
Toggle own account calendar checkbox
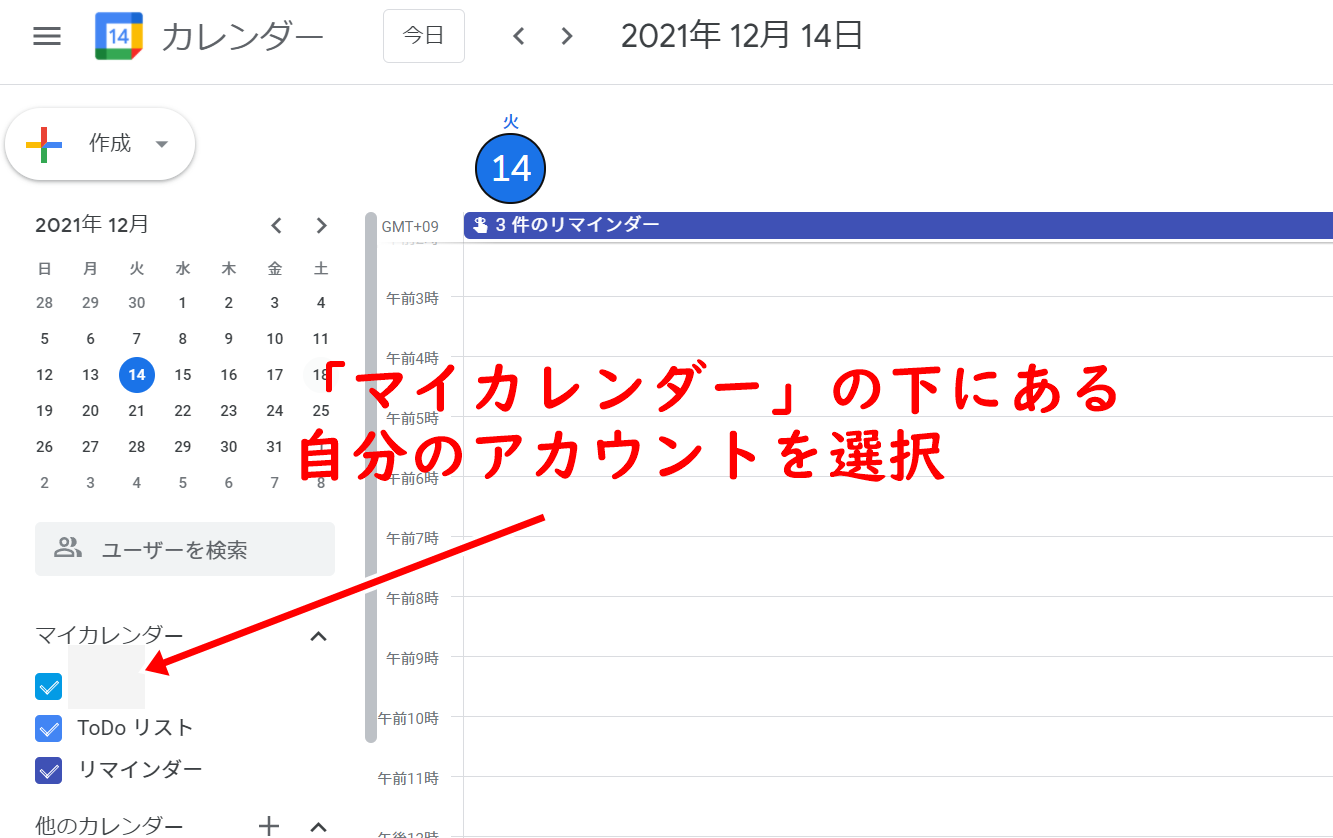point(48,686)
